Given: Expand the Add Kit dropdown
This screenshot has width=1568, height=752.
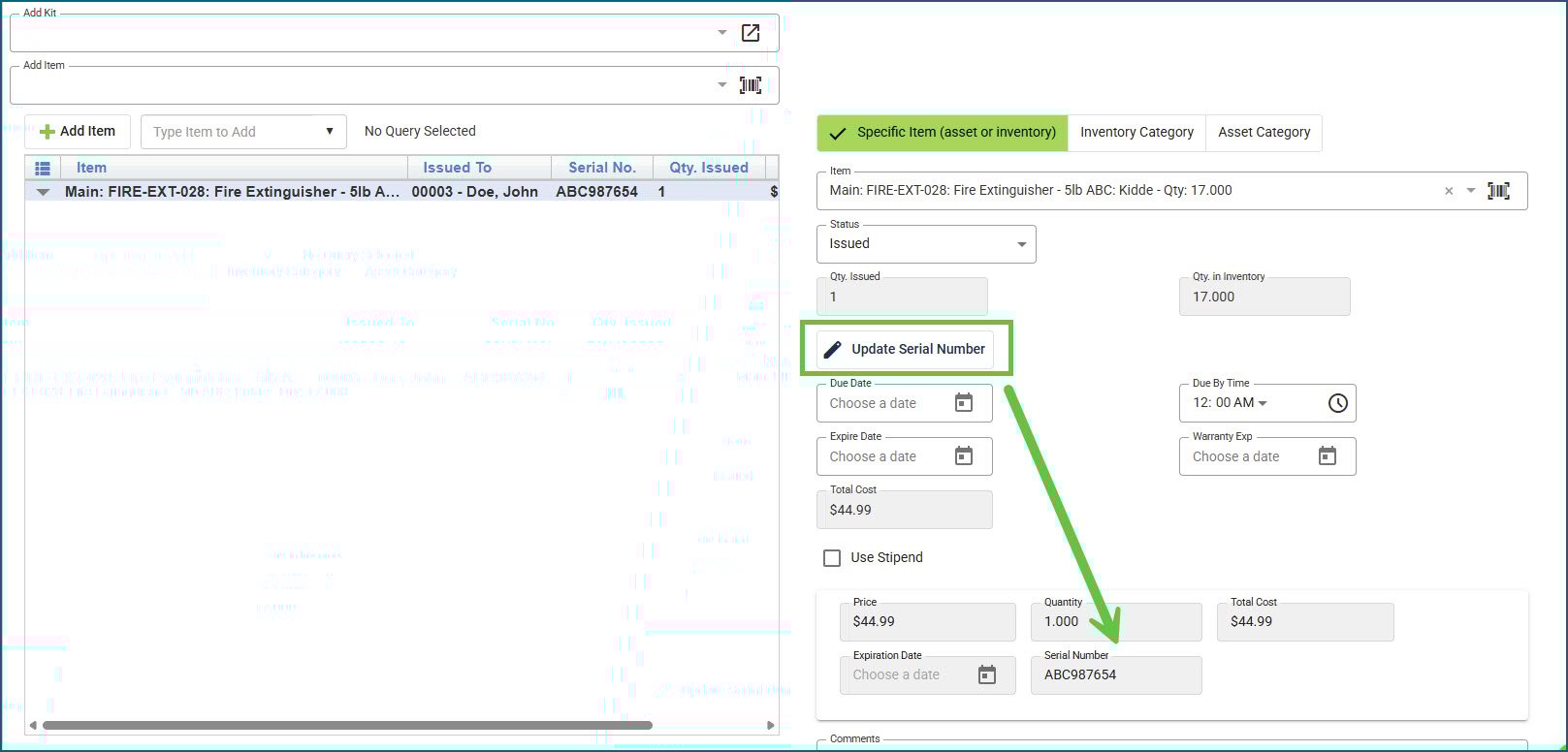Looking at the screenshot, I should 721,33.
